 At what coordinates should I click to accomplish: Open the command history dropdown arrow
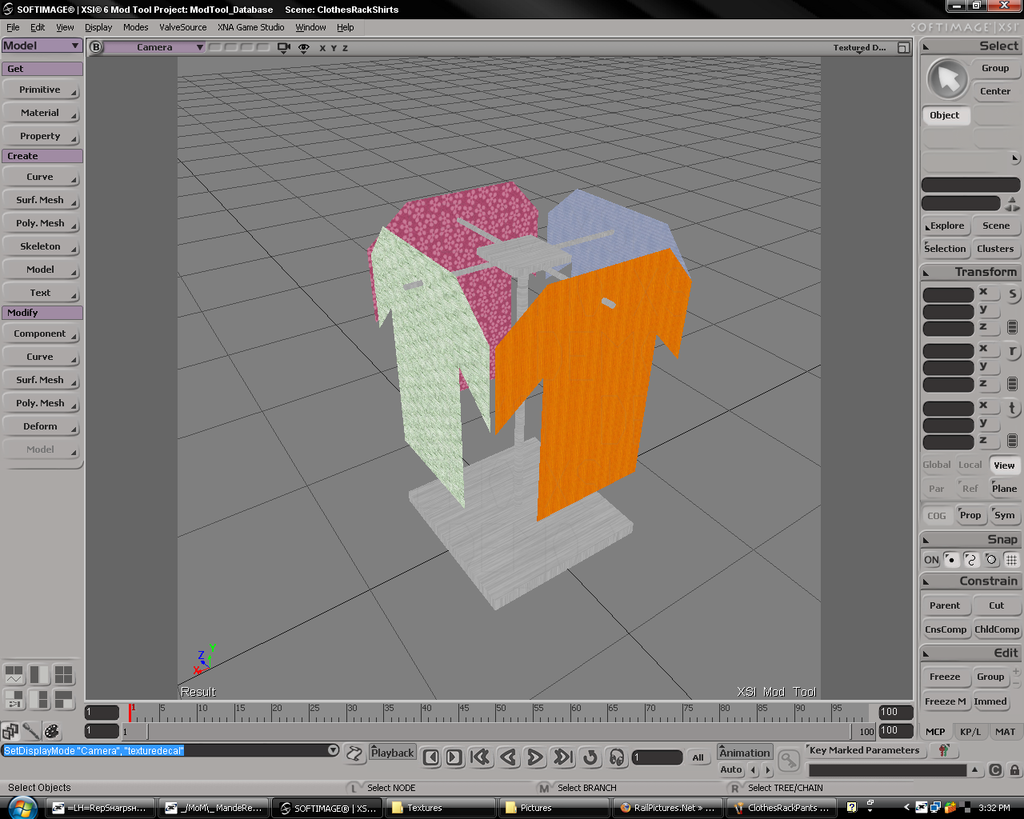(332, 750)
